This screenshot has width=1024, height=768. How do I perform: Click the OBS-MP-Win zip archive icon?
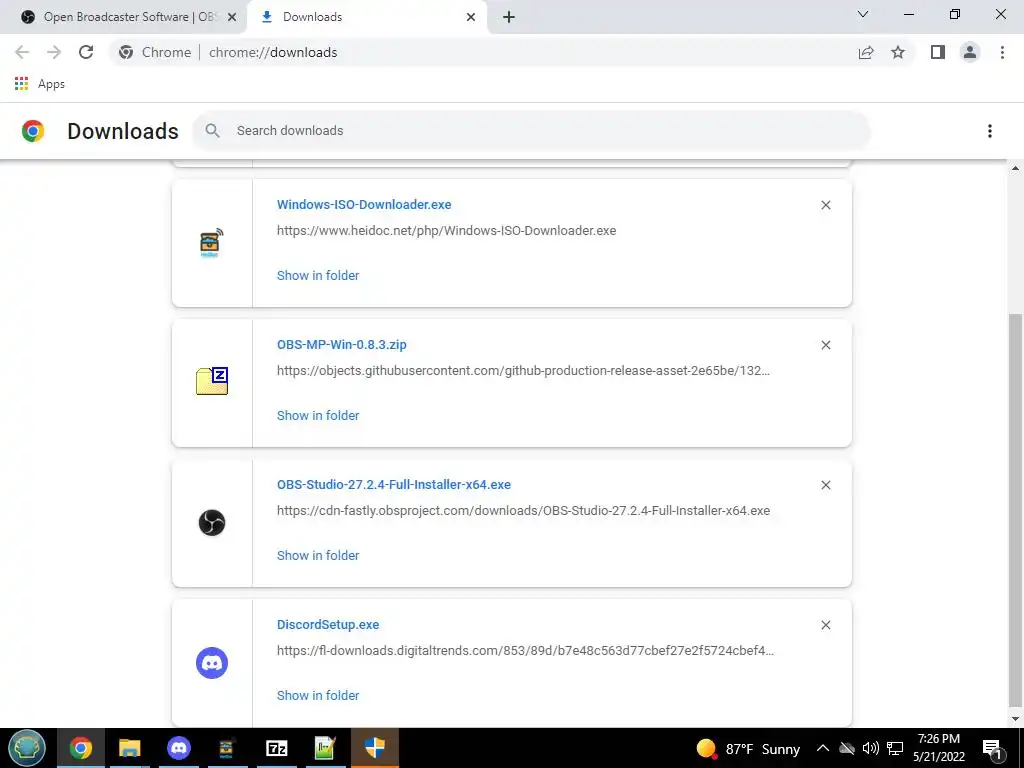pyautogui.click(x=212, y=381)
